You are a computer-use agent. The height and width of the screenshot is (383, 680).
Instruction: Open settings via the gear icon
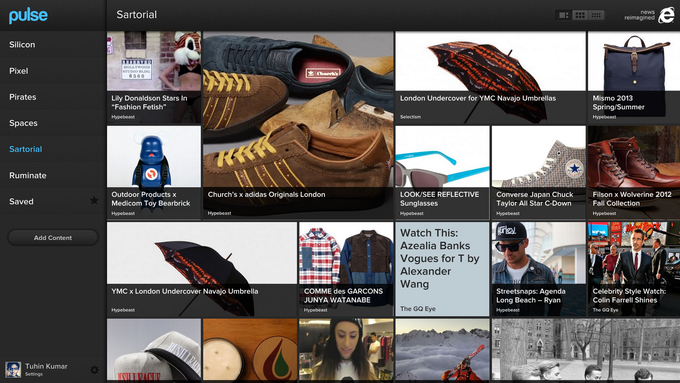[94, 370]
